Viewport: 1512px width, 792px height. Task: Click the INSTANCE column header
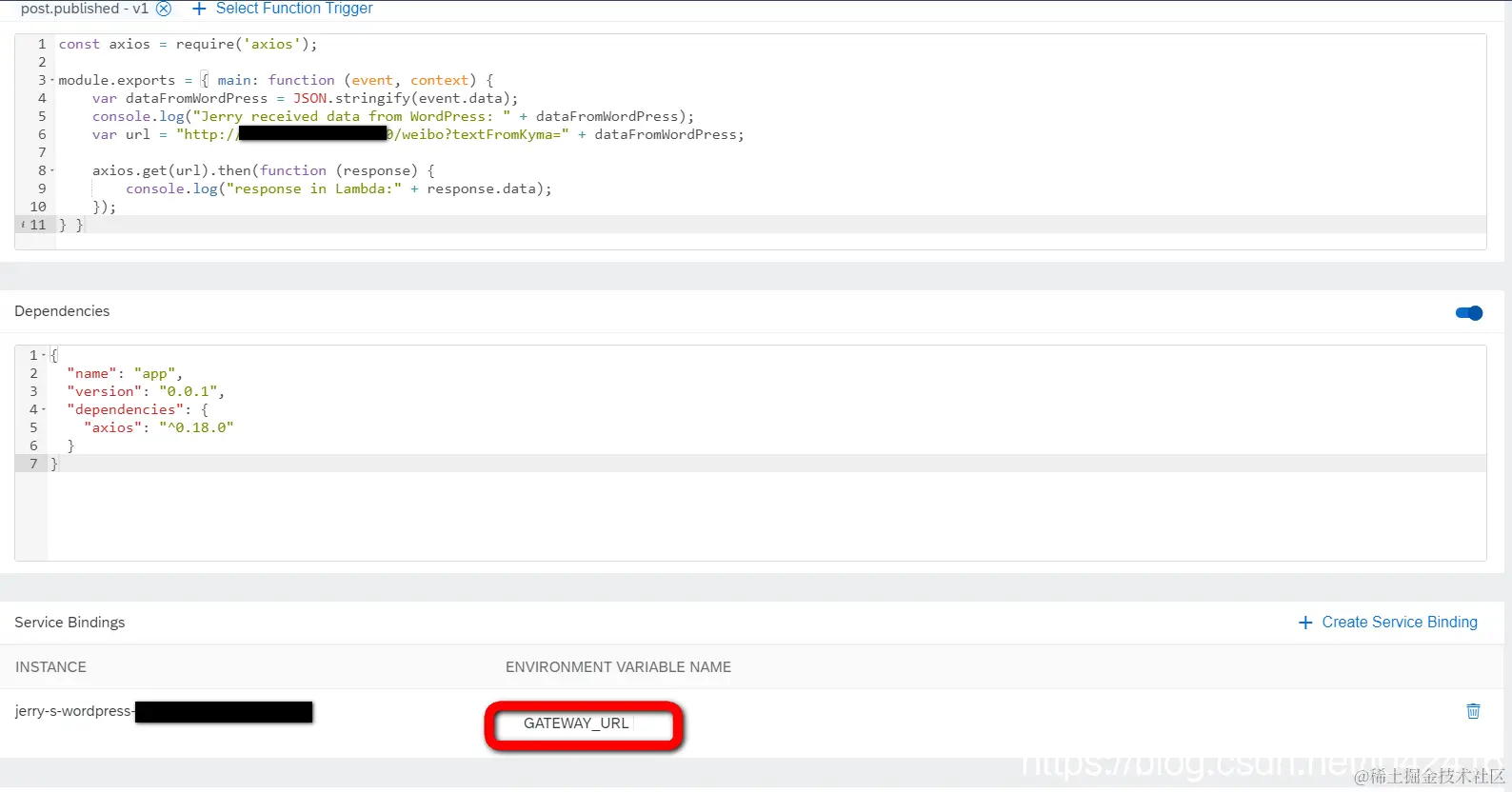pos(50,667)
